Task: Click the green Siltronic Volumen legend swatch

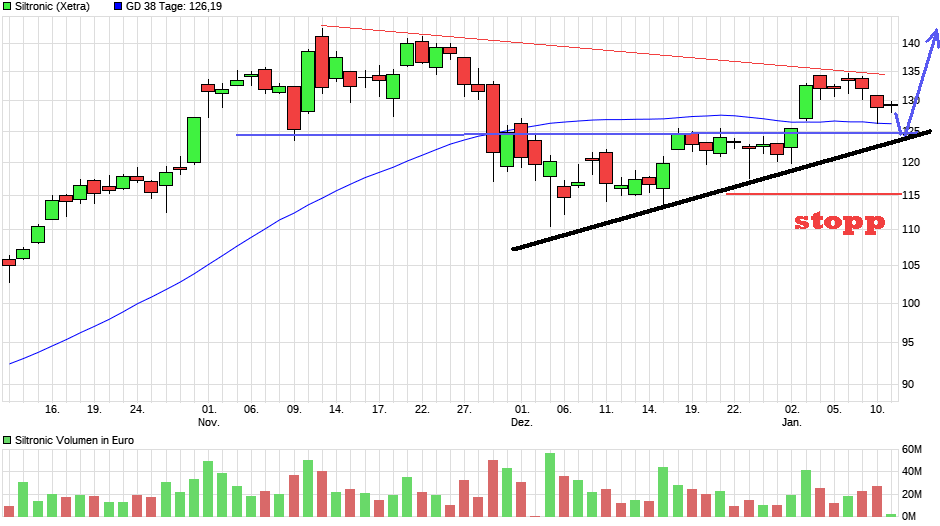Action: (7, 440)
